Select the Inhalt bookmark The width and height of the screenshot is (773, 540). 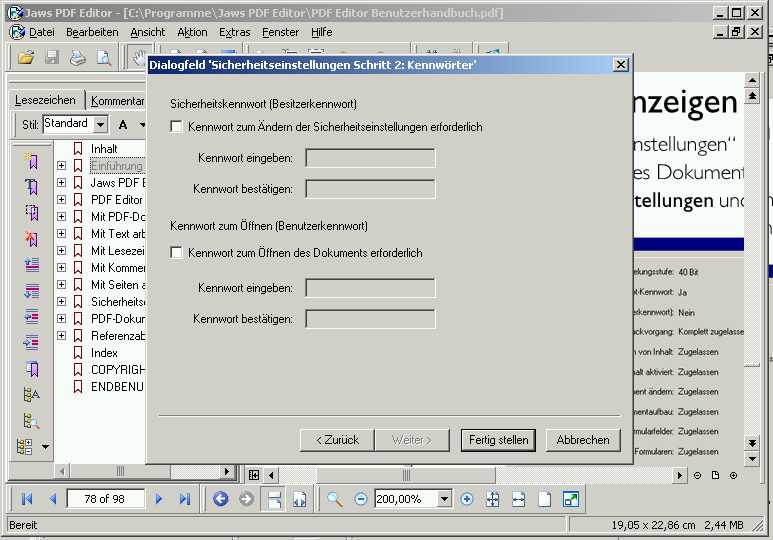104,149
